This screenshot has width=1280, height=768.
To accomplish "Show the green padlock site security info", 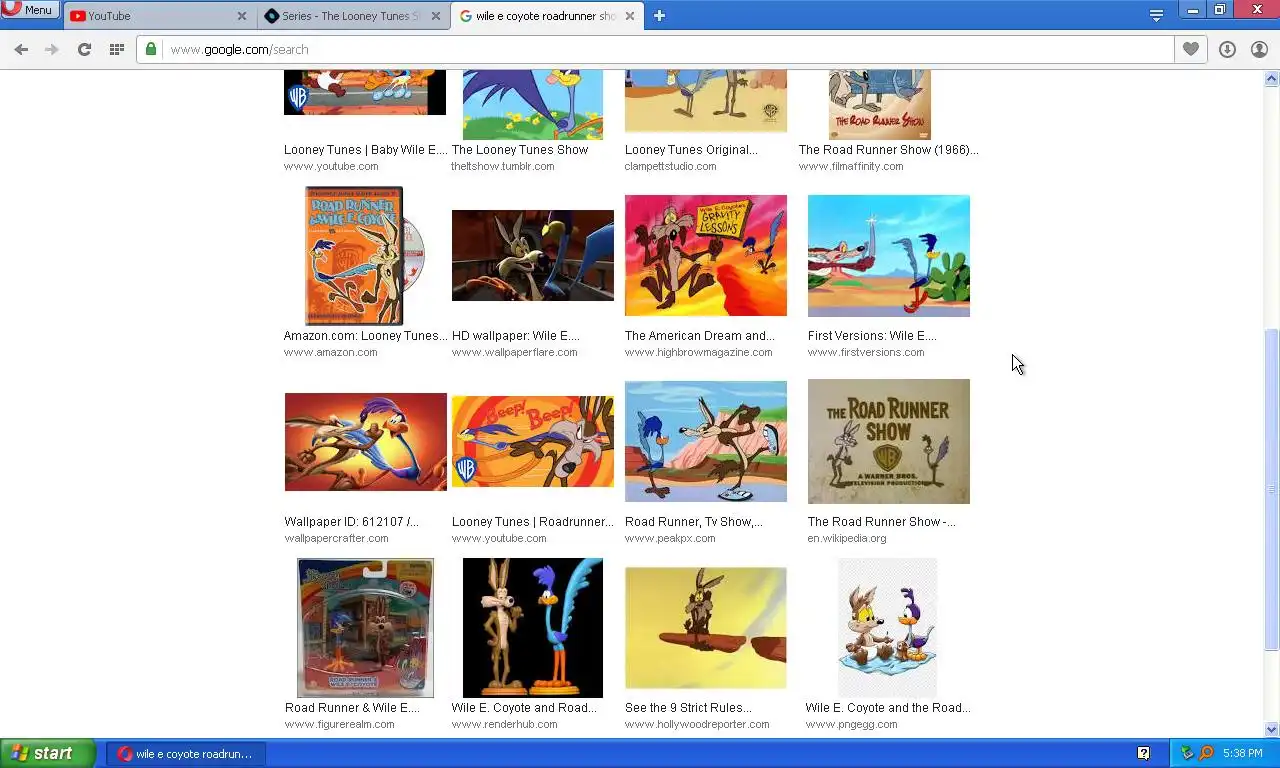I will [151, 49].
